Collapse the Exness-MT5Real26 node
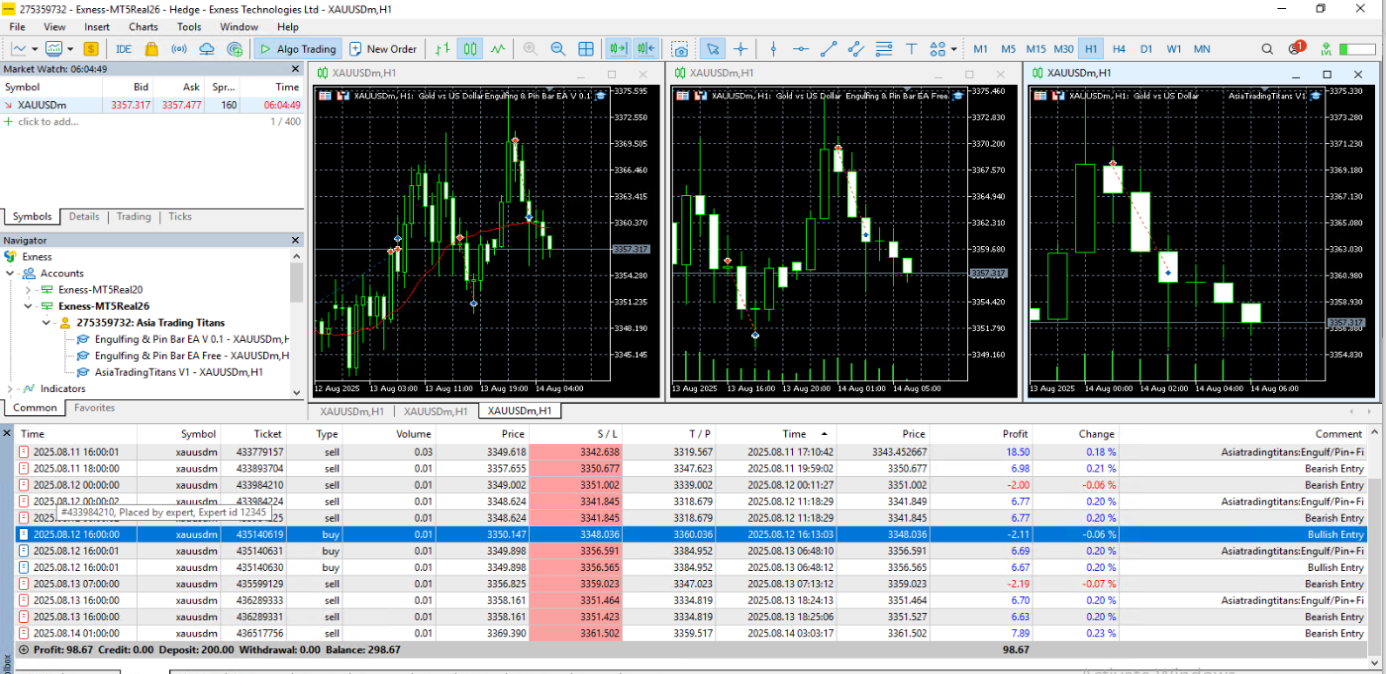Viewport: 1386px width, 674px height. coord(28,306)
